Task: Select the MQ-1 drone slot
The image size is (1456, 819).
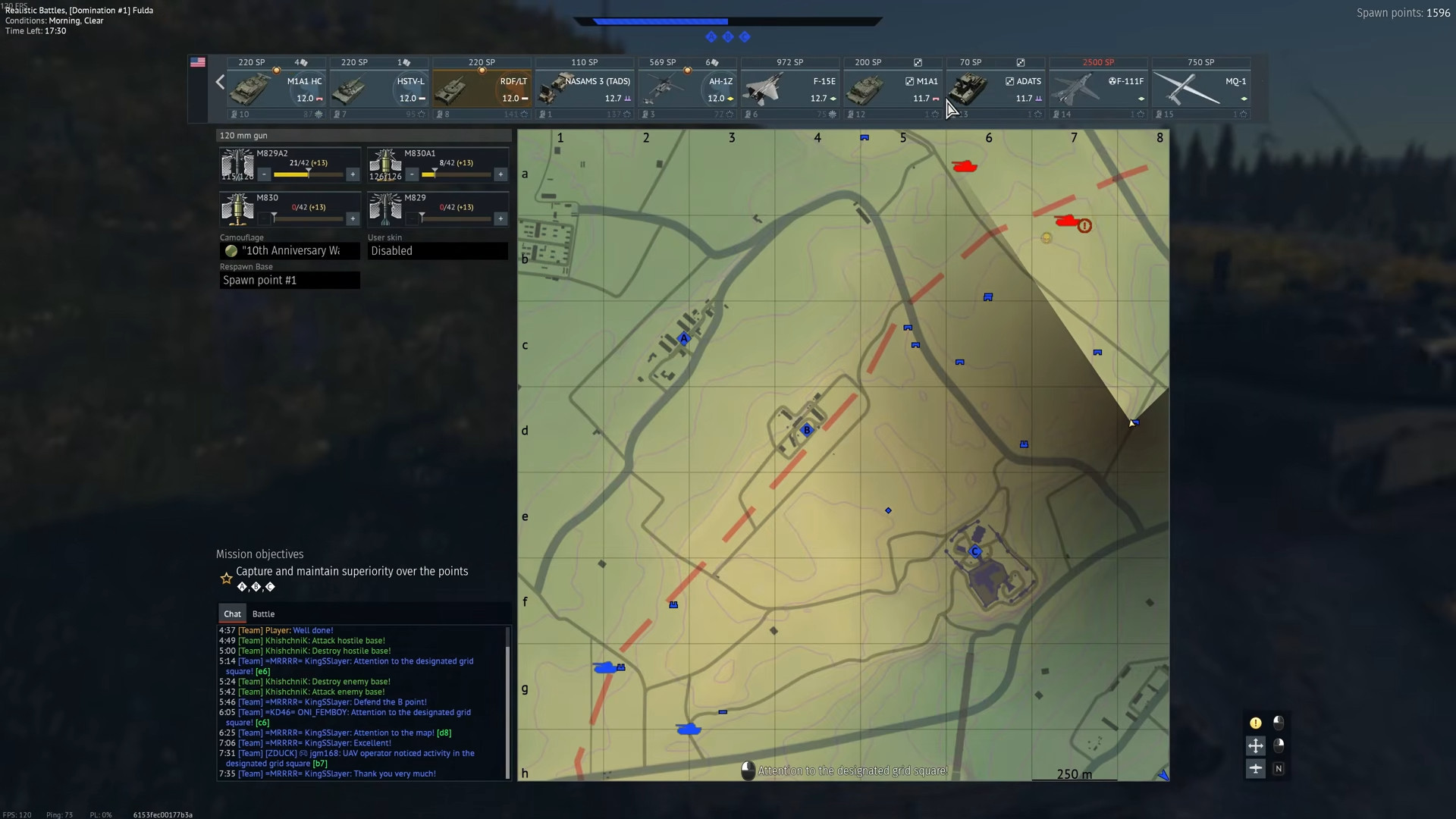Action: click(1201, 87)
